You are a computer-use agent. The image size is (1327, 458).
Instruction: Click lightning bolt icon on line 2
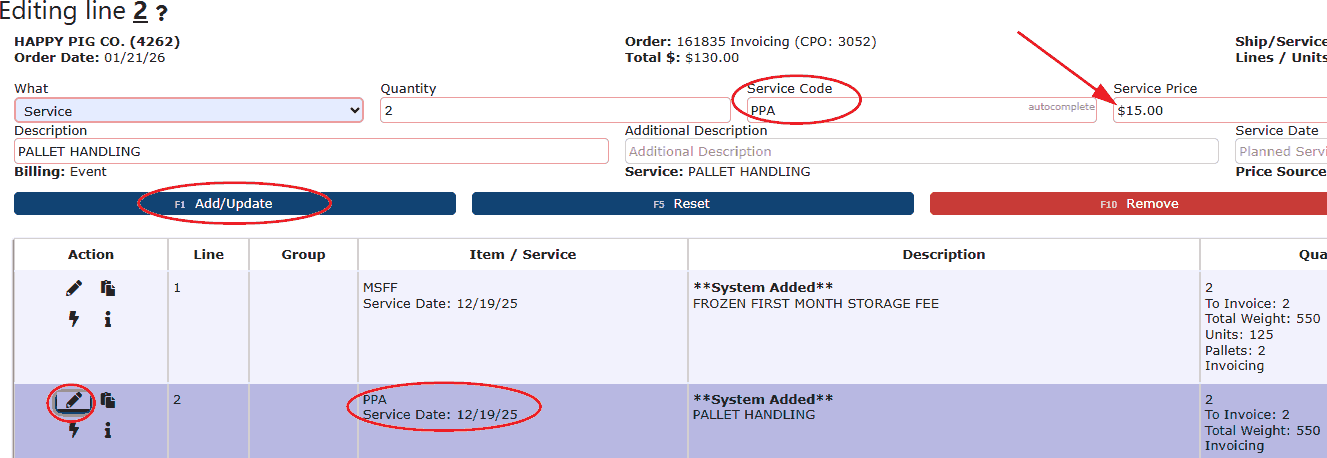(74, 430)
